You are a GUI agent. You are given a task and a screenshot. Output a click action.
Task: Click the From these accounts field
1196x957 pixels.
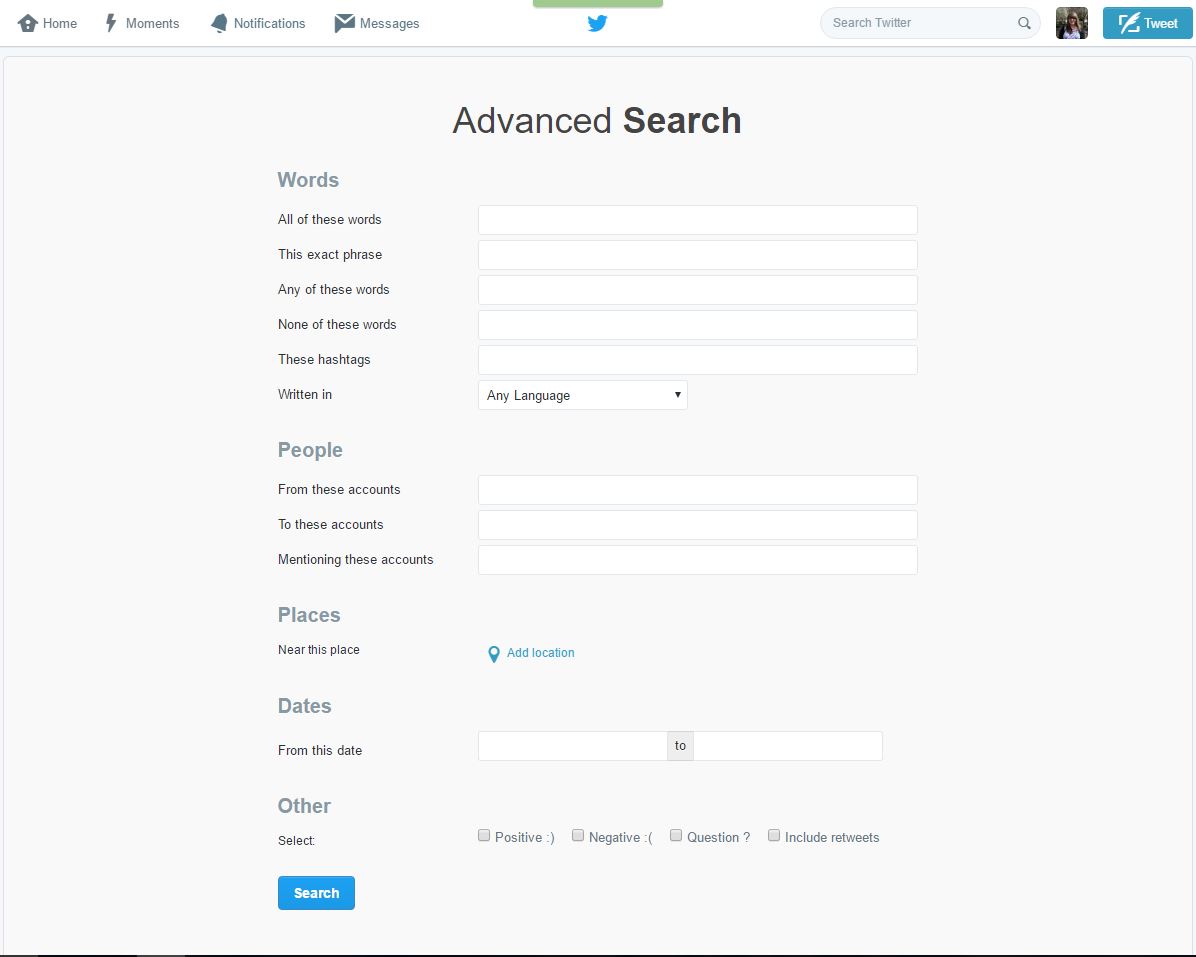(x=697, y=489)
